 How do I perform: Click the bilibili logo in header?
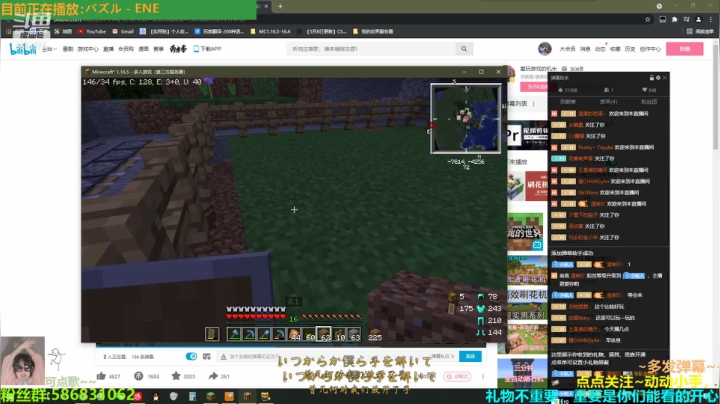[x=22, y=49]
